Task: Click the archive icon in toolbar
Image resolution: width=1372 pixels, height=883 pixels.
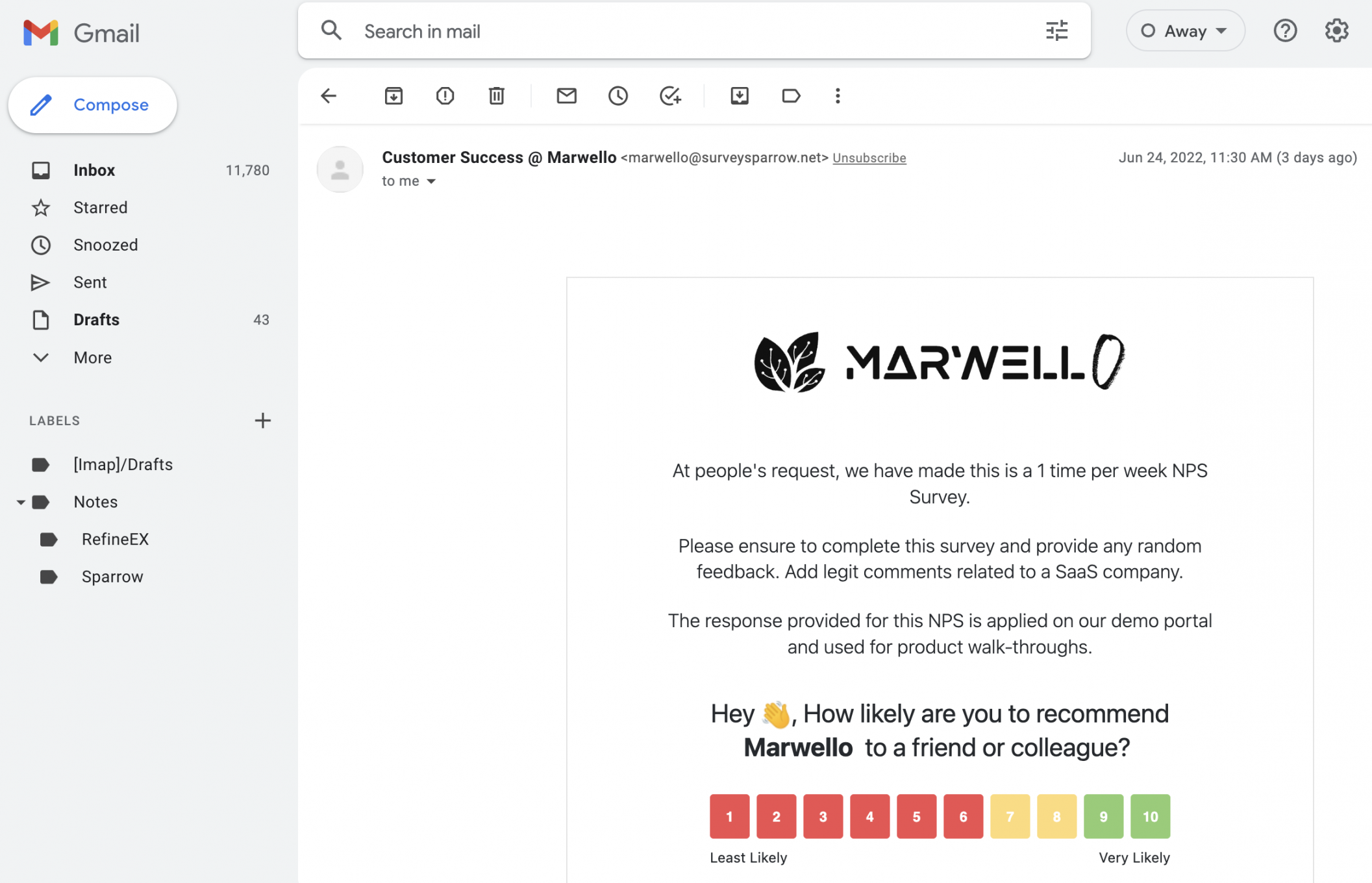Action: pos(393,95)
